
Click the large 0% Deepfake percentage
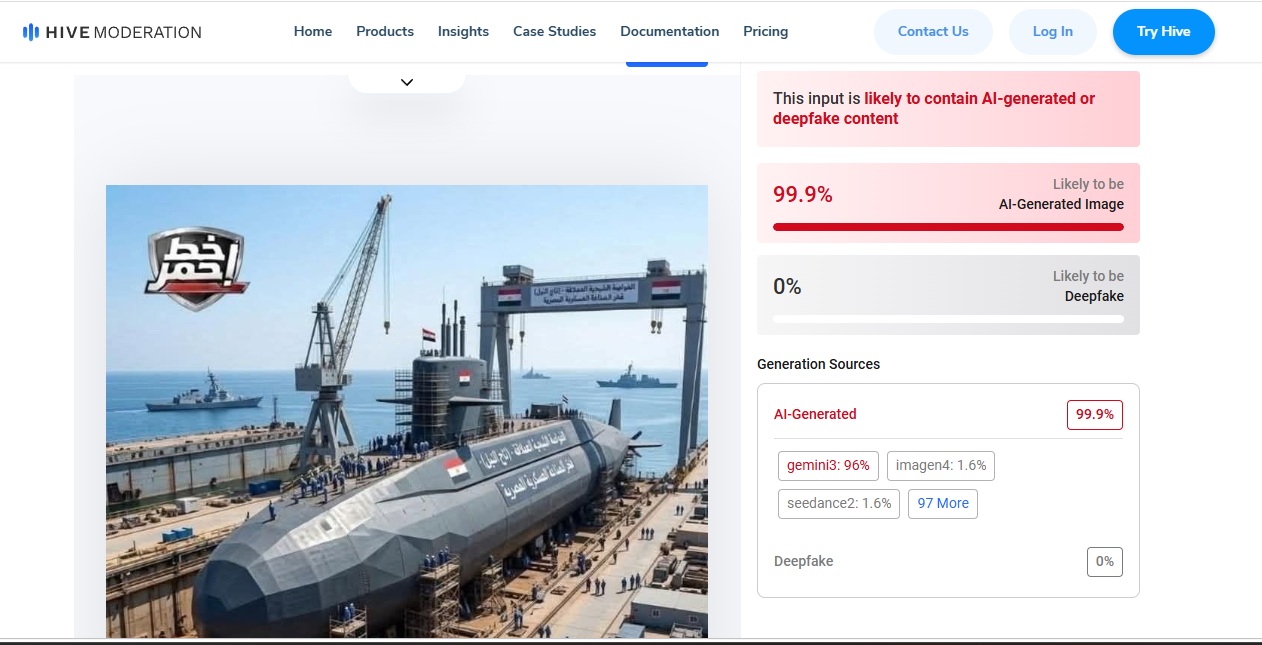coord(787,287)
